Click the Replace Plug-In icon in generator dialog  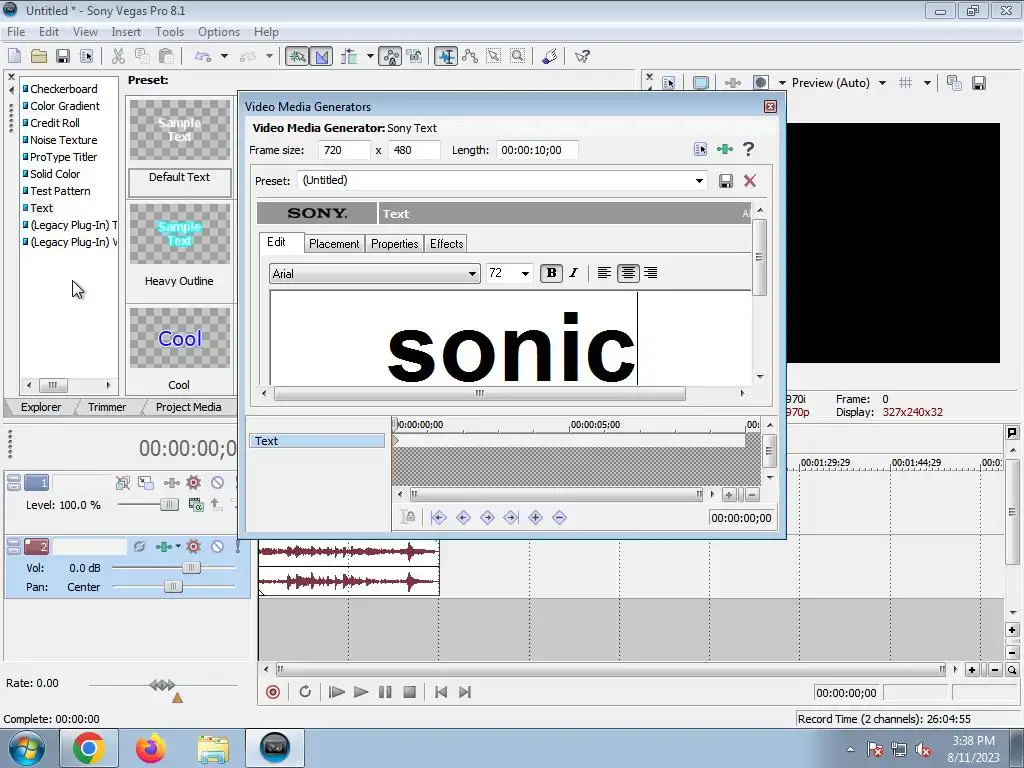pyautogui.click(x=700, y=150)
